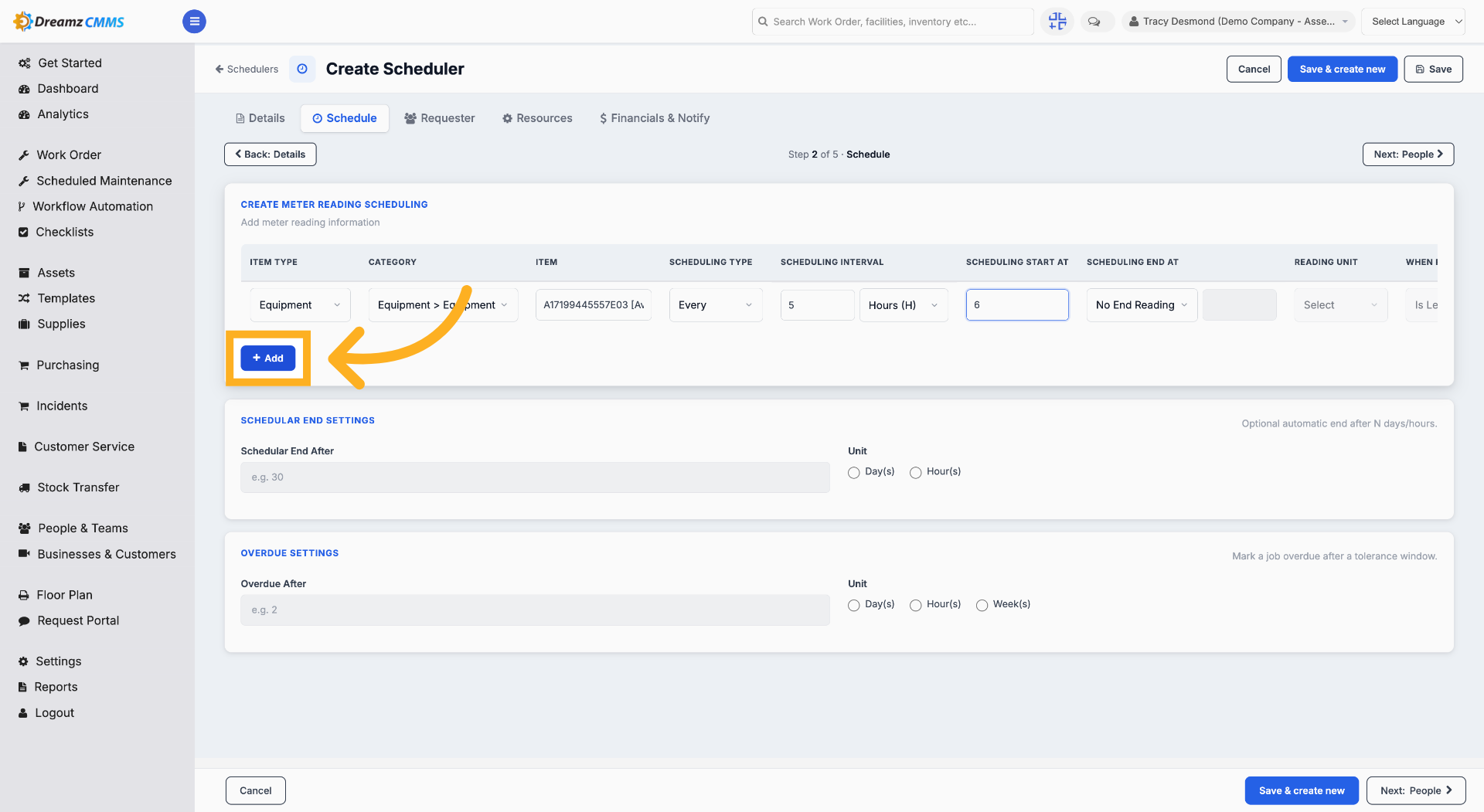The width and height of the screenshot is (1484, 812).
Task: Click the top Cancel button
Action: tap(1254, 69)
